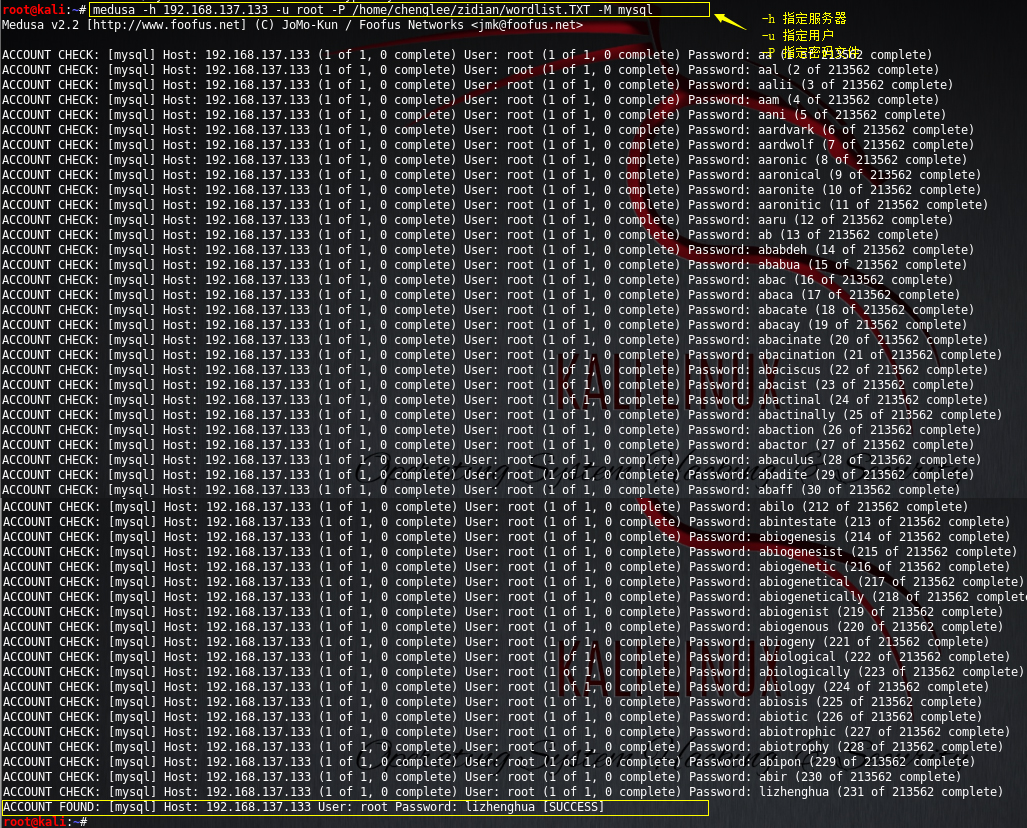
Task: Click the password 'aal' check line
Action: click(470, 69)
